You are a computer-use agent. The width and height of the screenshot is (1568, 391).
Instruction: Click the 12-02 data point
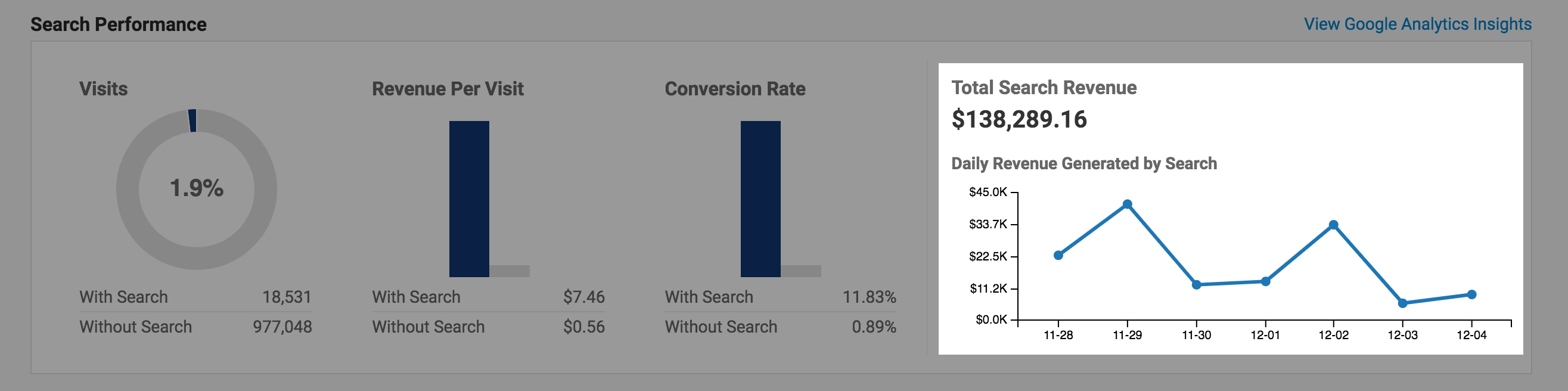[x=1334, y=225]
